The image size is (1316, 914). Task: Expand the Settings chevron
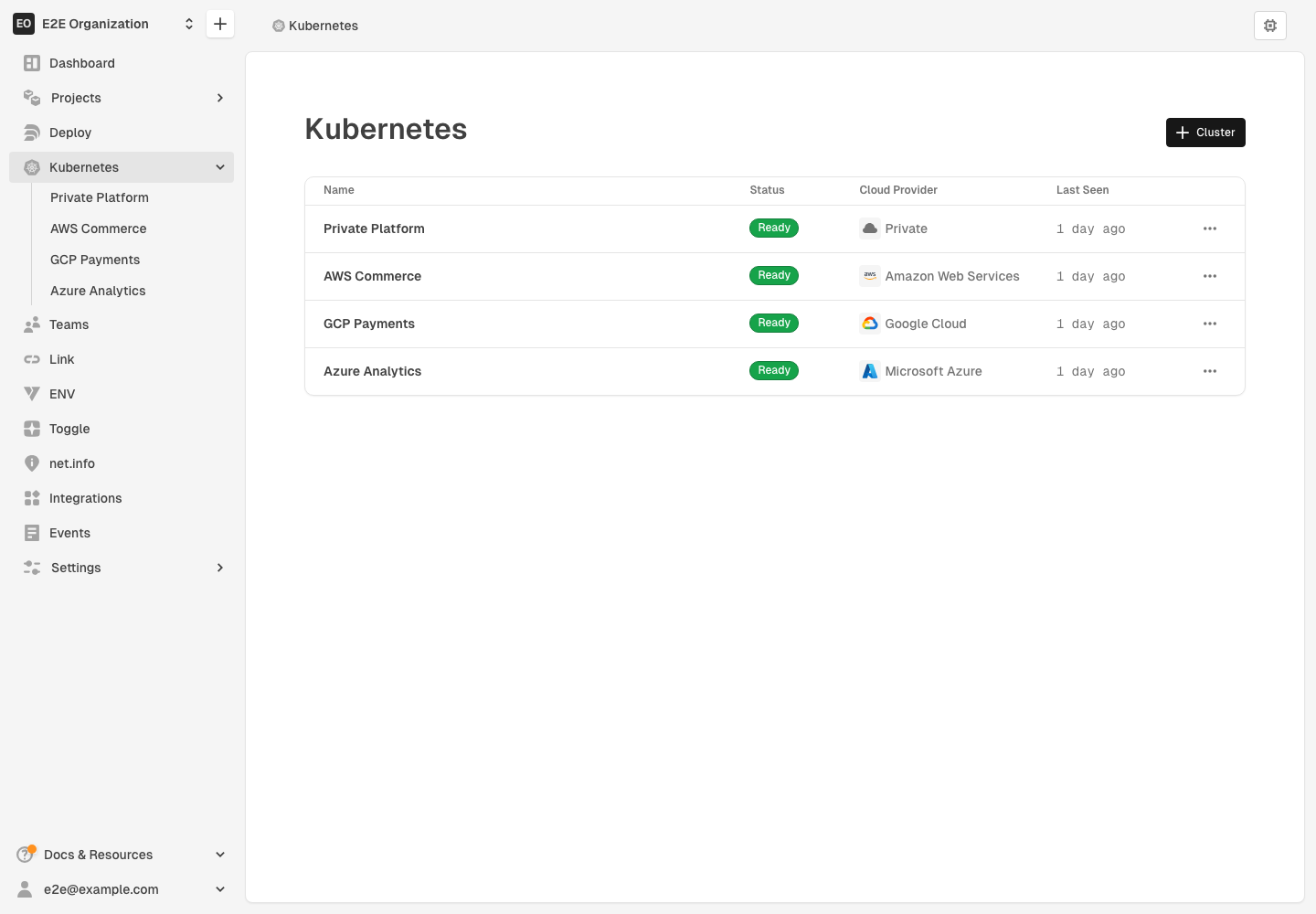coord(220,568)
